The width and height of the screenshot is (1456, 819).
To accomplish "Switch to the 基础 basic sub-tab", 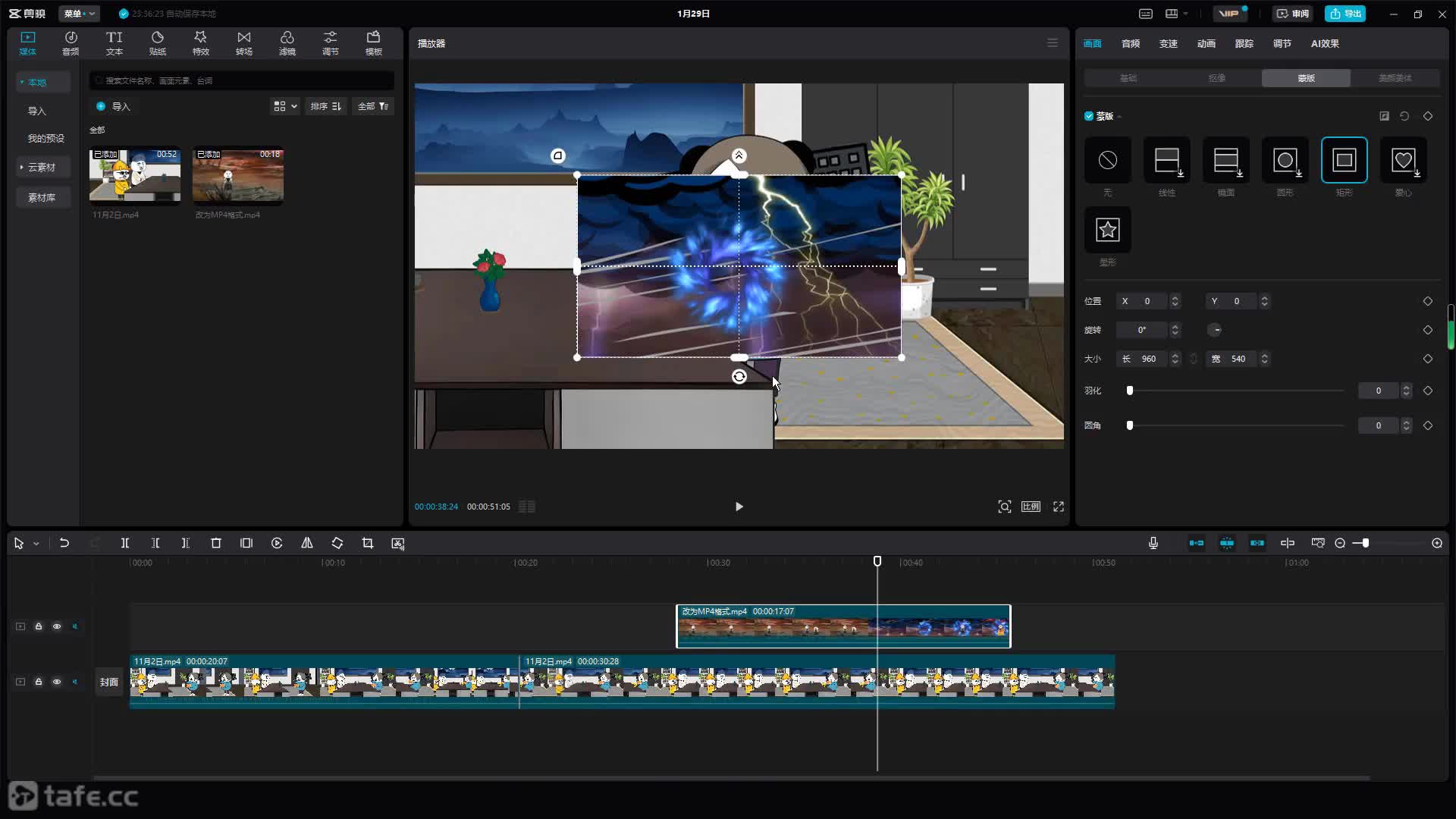I will pos(1128,78).
